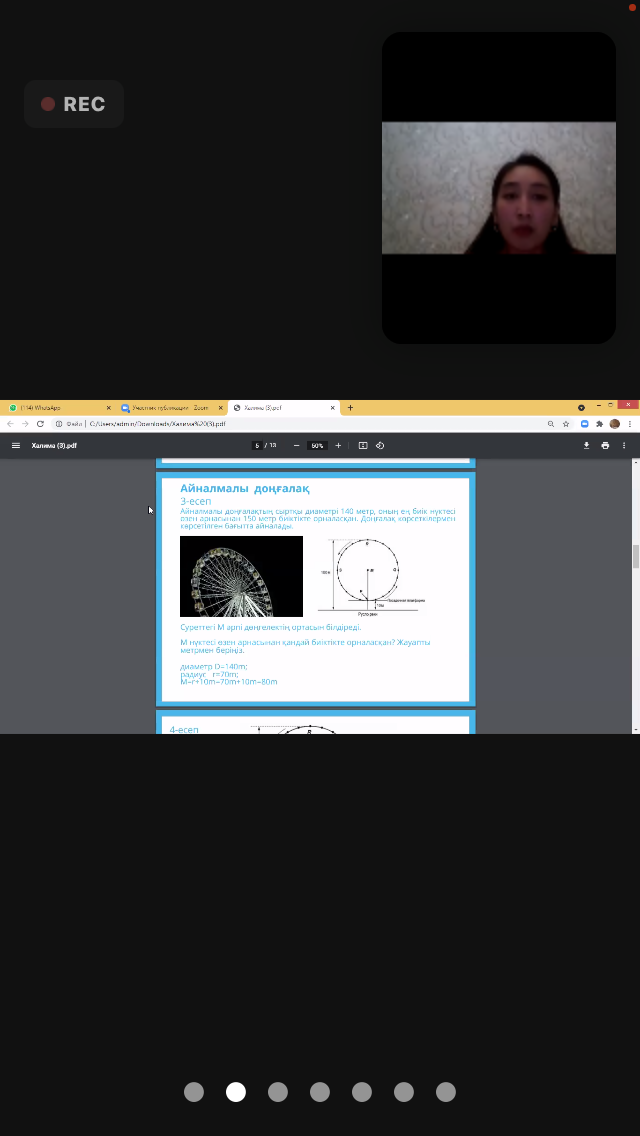
Task: Click the fit to page icon
Action: coord(363,446)
